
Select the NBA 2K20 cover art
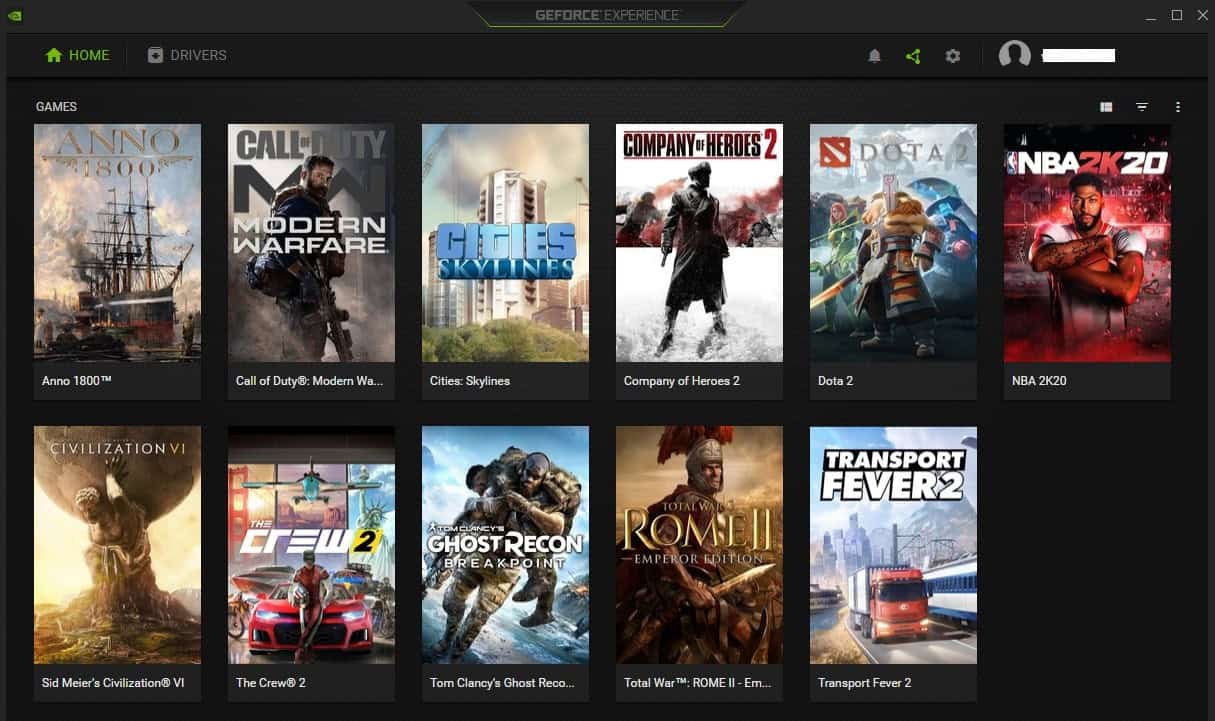[1087, 243]
